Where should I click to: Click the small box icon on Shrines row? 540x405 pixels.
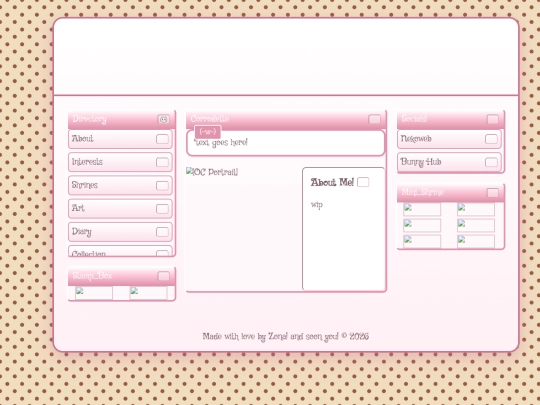(162, 186)
